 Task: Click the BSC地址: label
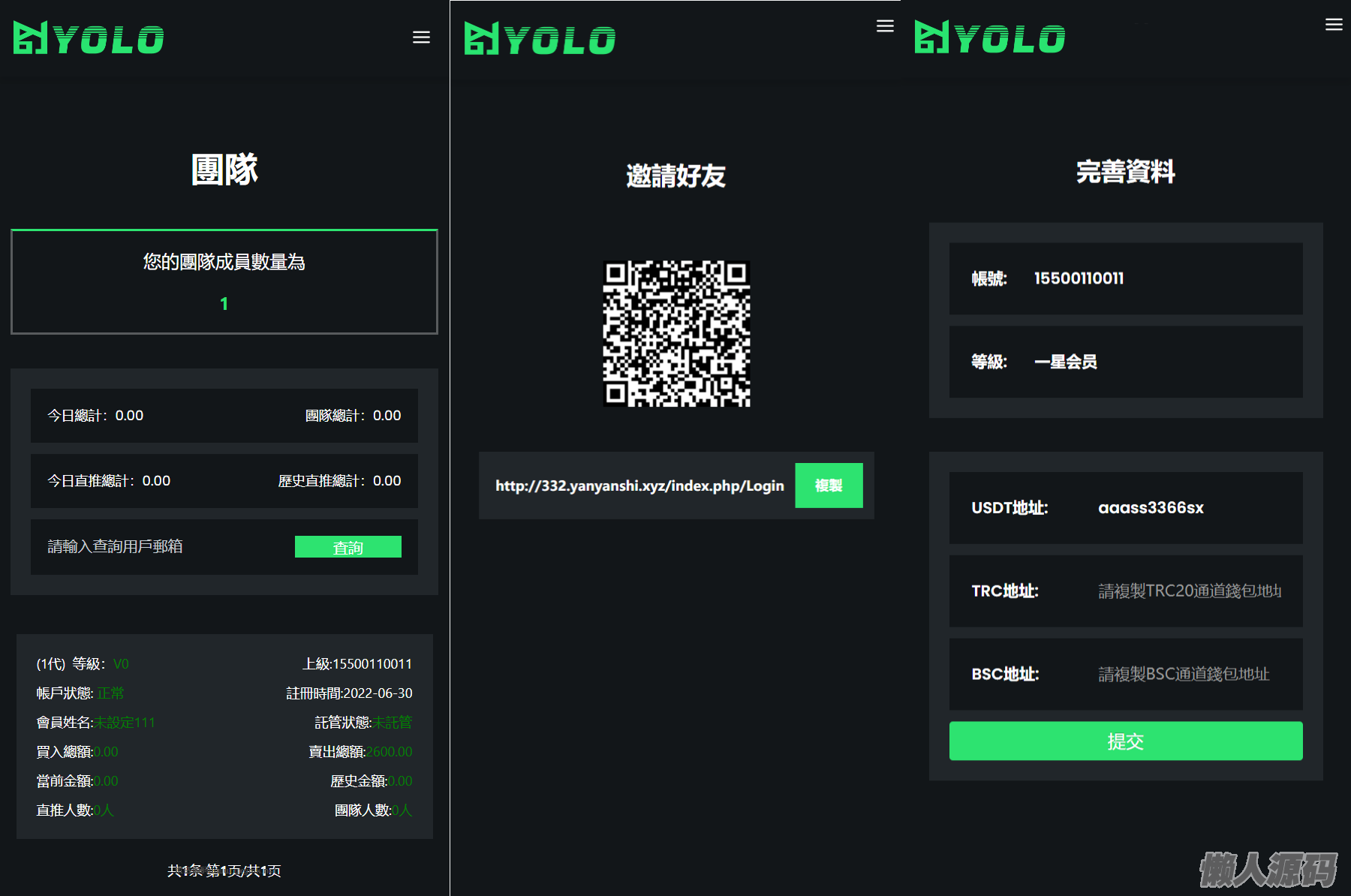tap(1005, 675)
